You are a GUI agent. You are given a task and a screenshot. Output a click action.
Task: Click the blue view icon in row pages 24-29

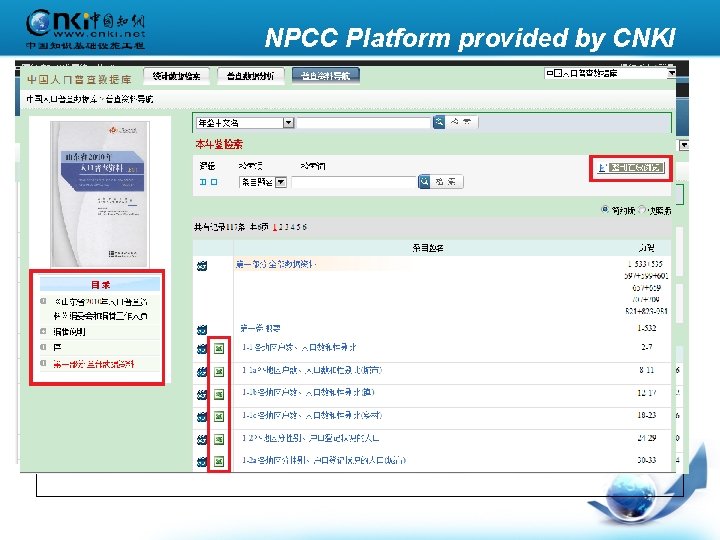click(x=202, y=440)
